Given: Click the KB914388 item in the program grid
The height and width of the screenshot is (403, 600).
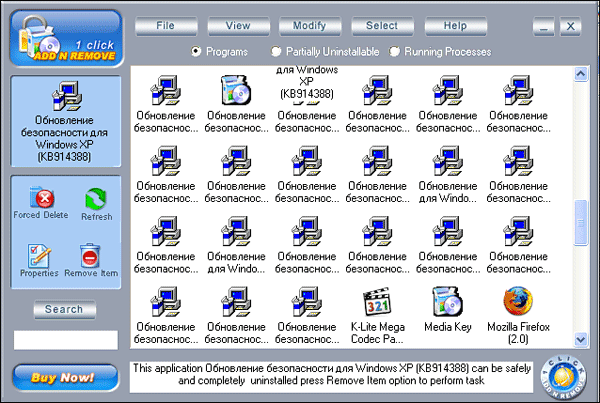Looking at the screenshot, I should (307, 98).
